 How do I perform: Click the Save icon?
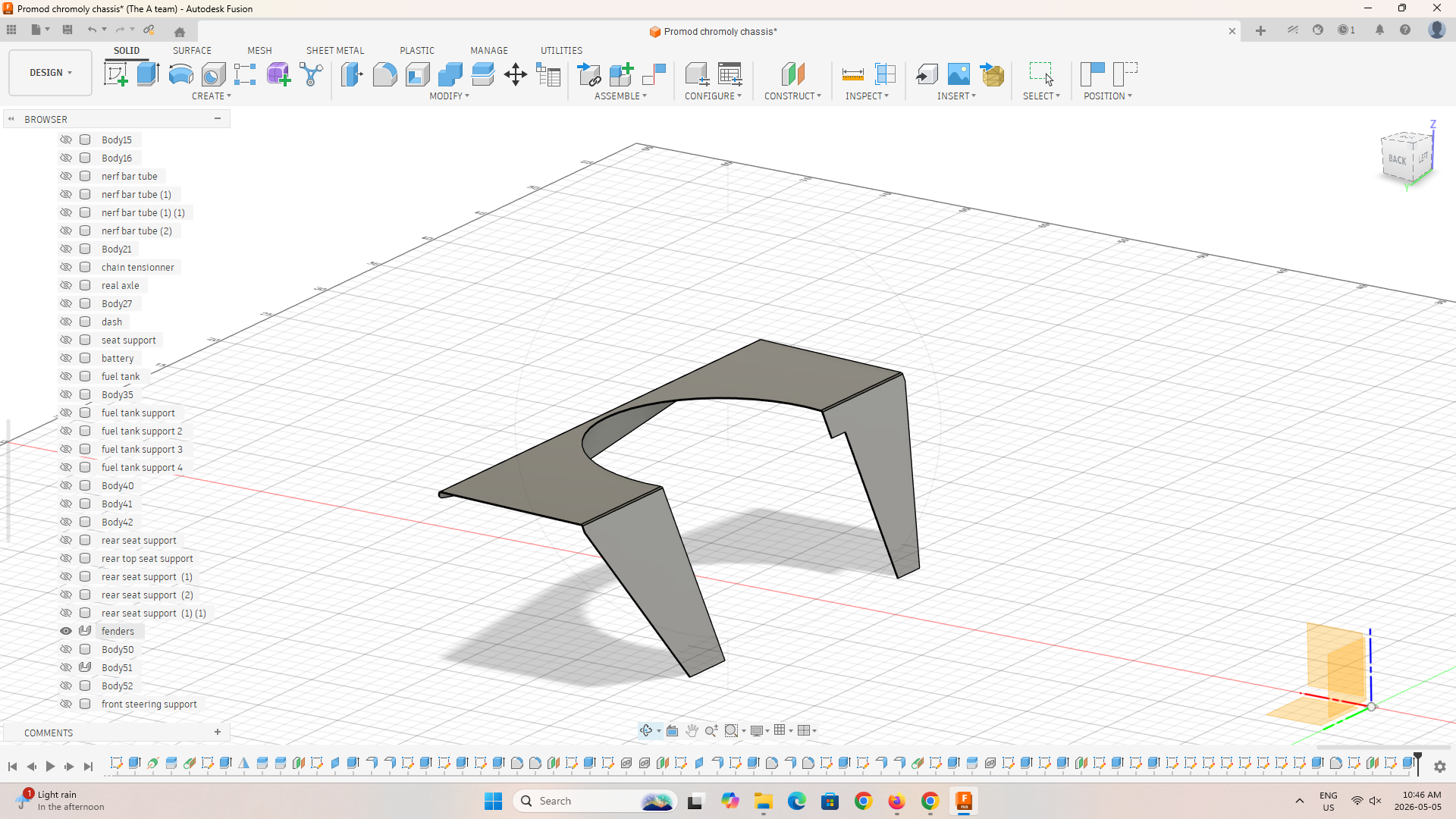67,30
